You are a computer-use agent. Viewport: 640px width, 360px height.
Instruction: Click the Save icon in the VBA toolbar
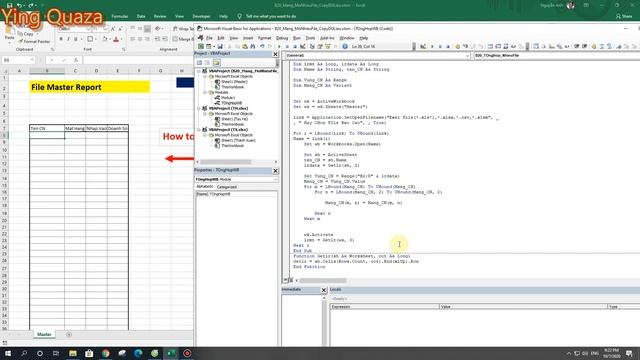pyautogui.click(x=220, y=47)
